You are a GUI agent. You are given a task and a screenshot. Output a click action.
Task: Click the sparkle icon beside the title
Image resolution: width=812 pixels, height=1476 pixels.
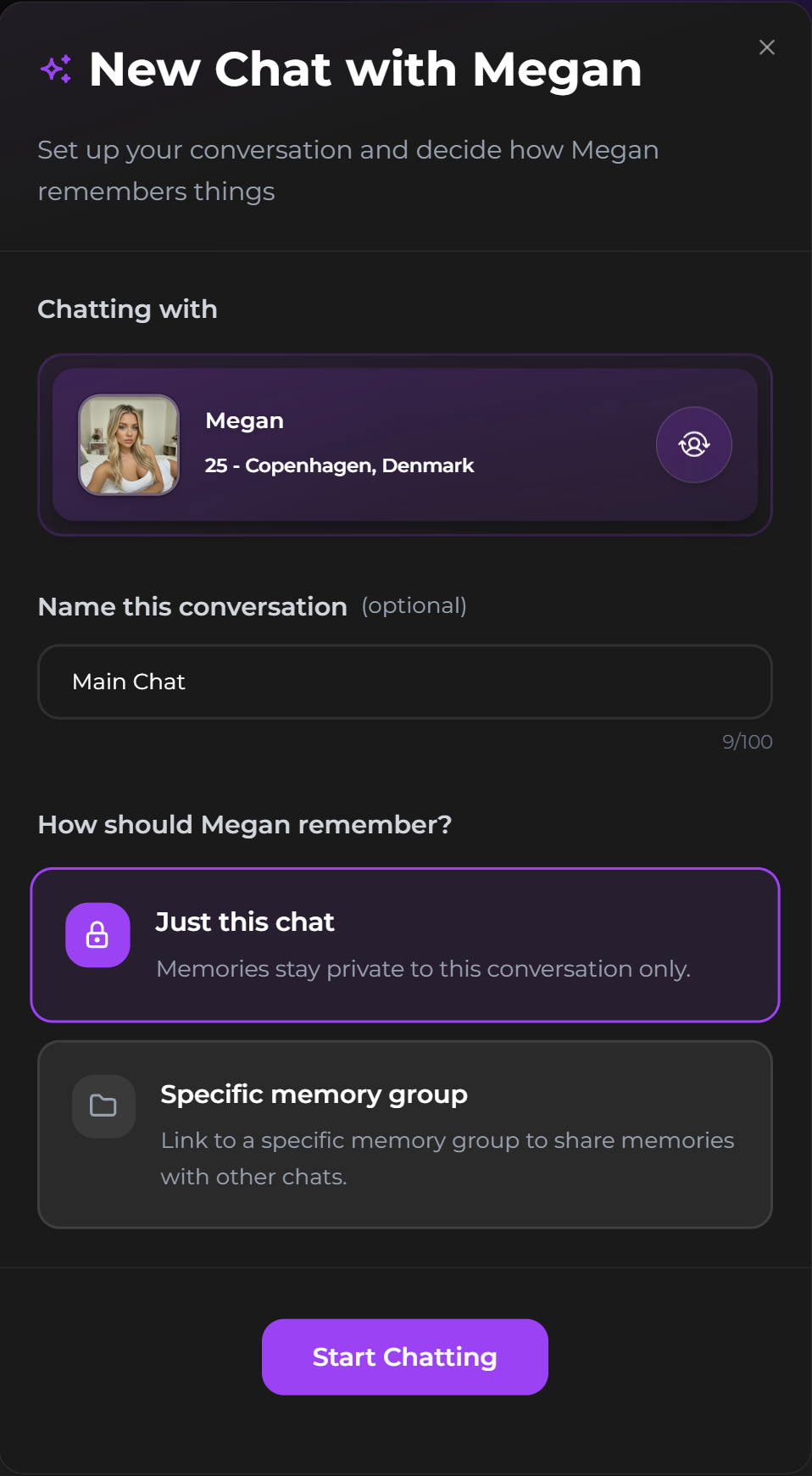point(56,70)
